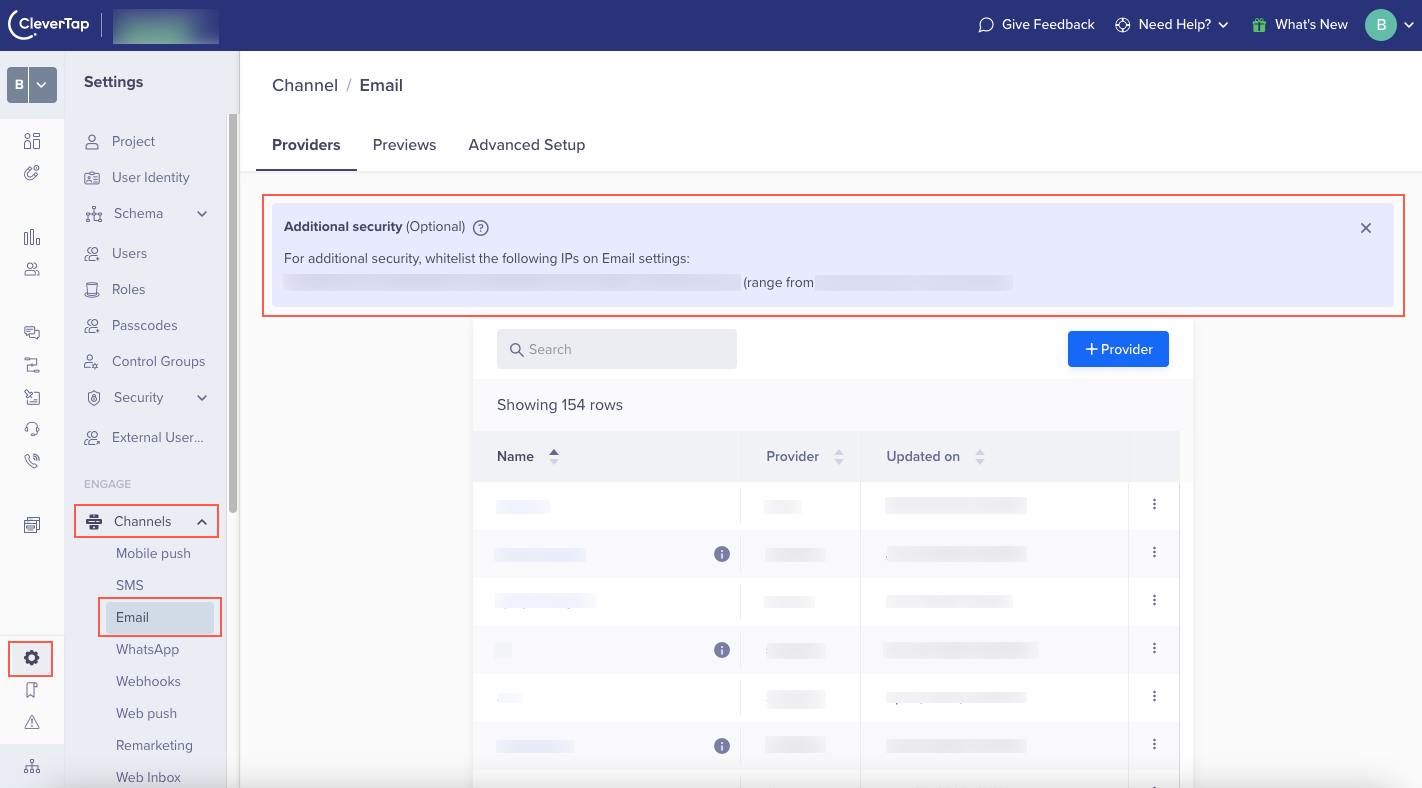Dismiss the Additional security banner
The height and width of the screenshot is (788, 1422).
coord(1366,228)
